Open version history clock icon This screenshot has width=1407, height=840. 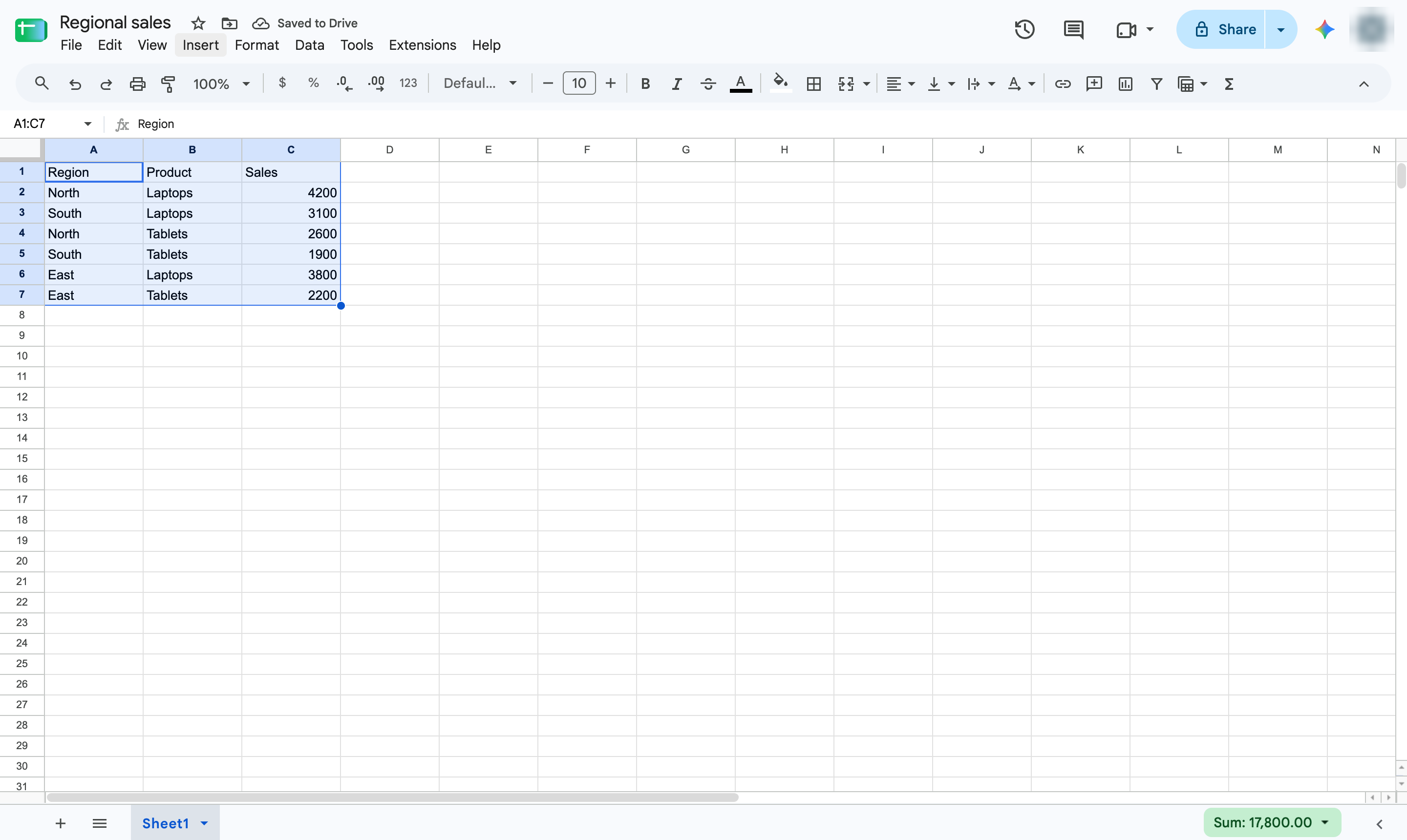click(1024, 29)
